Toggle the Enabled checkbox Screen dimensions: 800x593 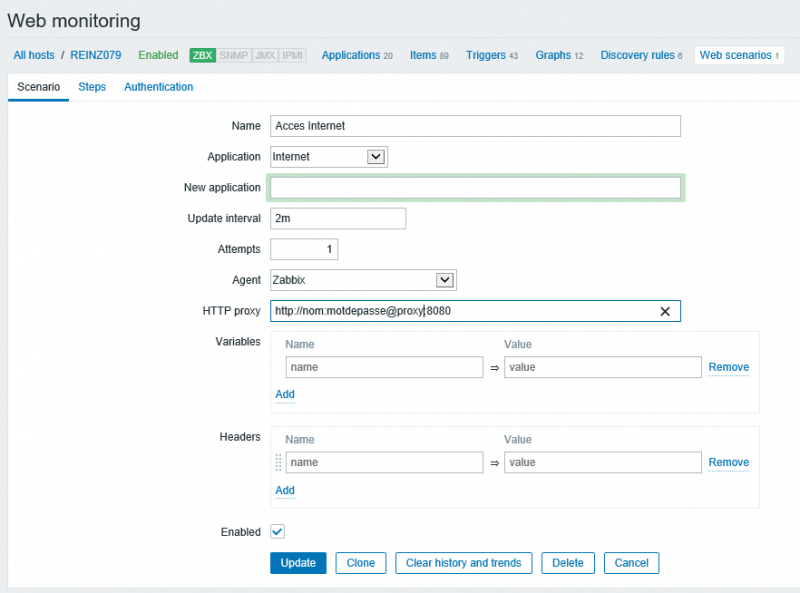[278, 532]
